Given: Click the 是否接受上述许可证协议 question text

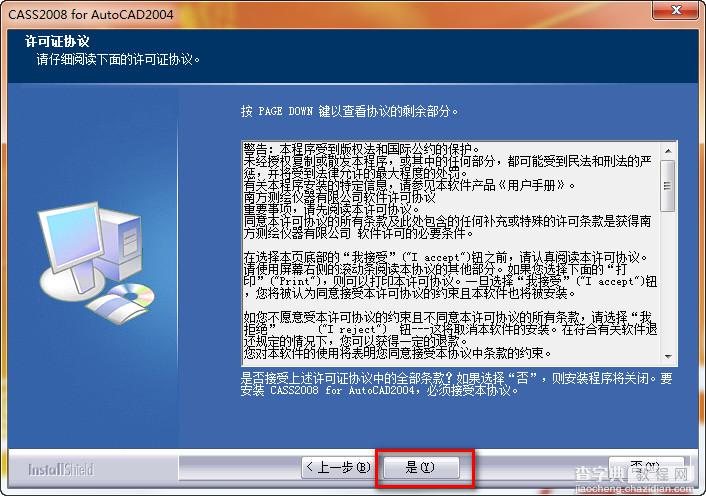Looking at the screenshot, I should click(456, 384).
